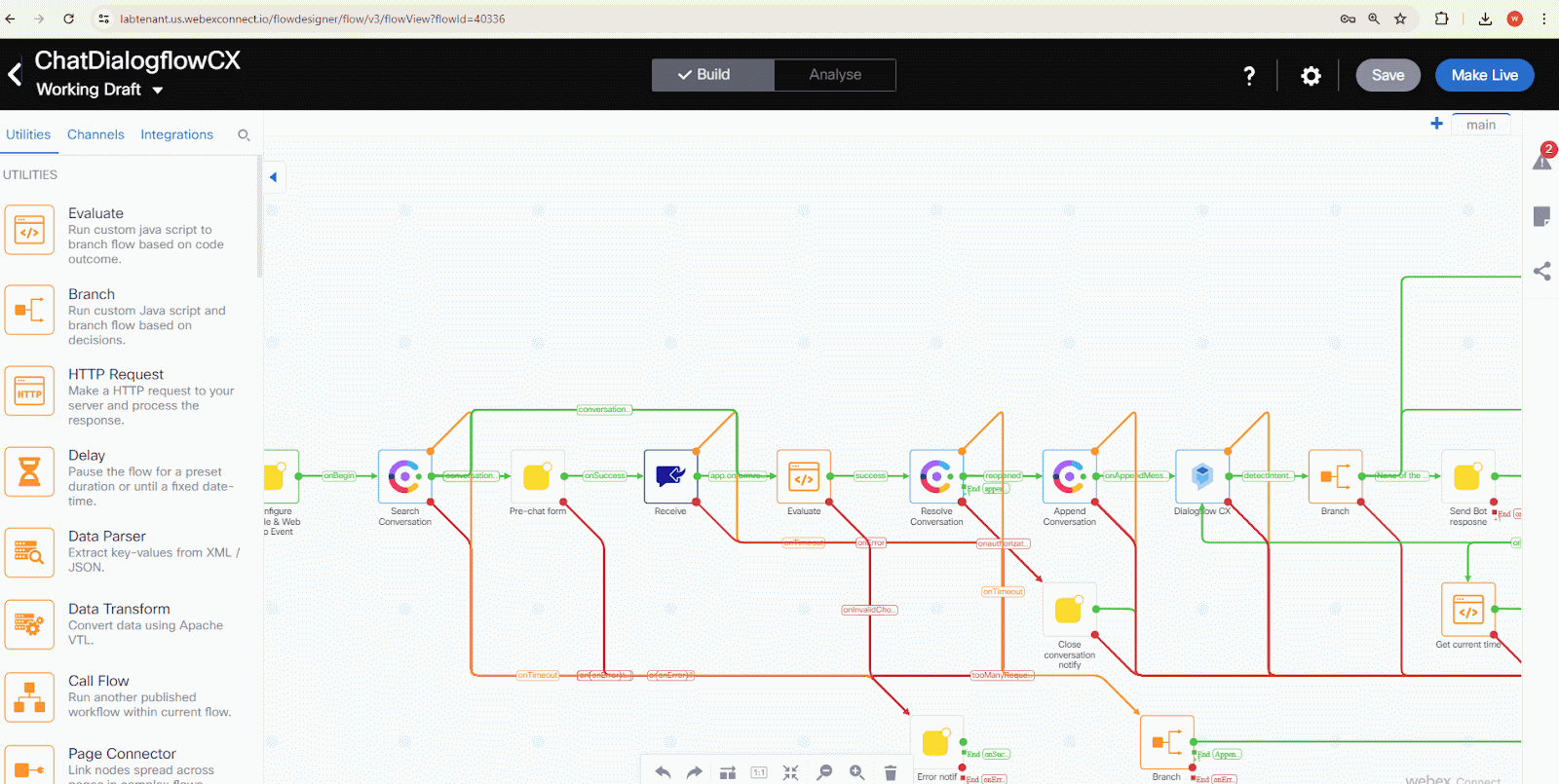The image size is (1559, 784).
Task: Select the Call Flow utility icon
Action: coord(29,696)
